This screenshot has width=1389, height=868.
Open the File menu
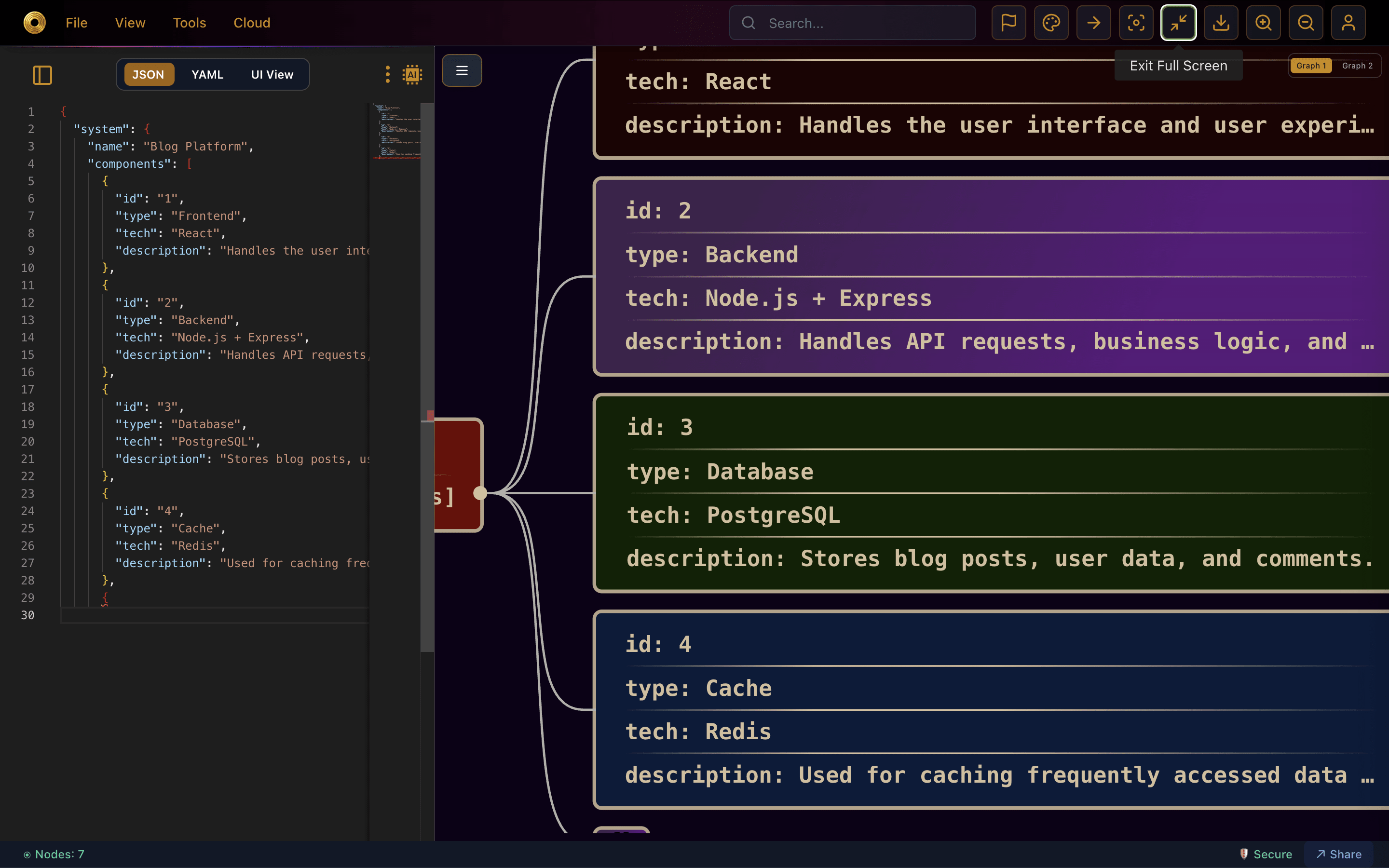[76, 23]
